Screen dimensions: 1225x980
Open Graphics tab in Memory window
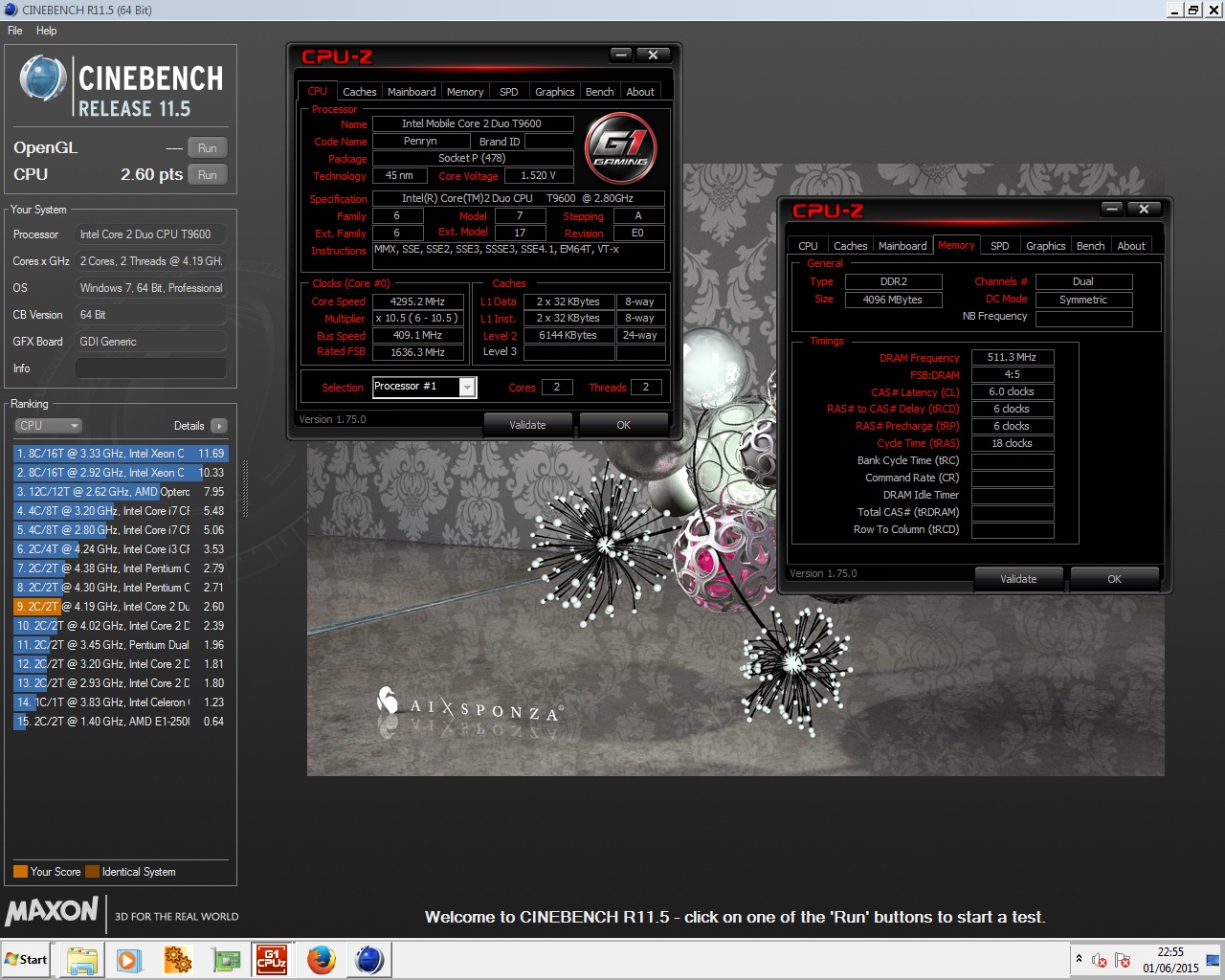(1046, 246)
